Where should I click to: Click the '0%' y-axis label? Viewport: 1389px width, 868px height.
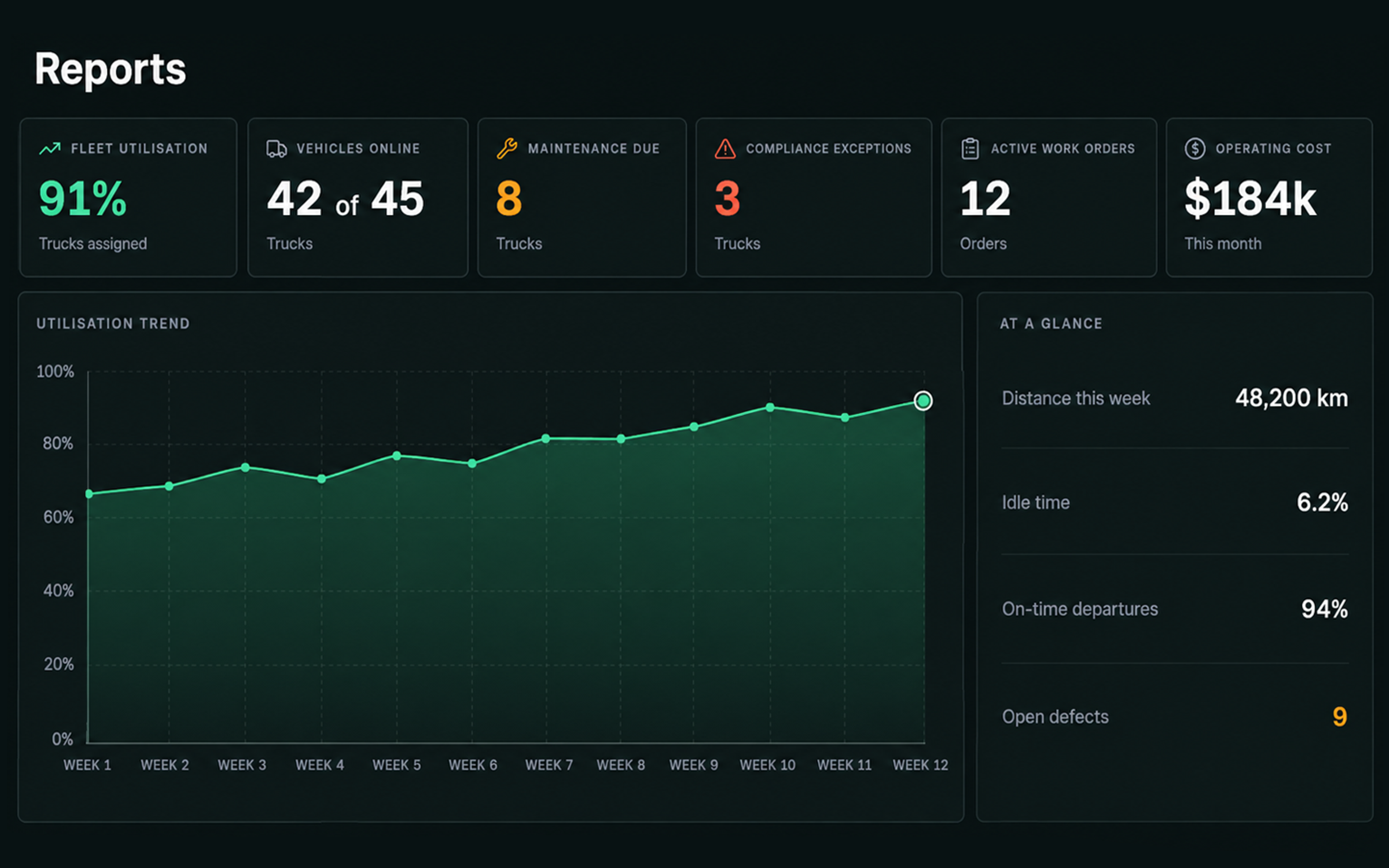click(x=63, y=739)
